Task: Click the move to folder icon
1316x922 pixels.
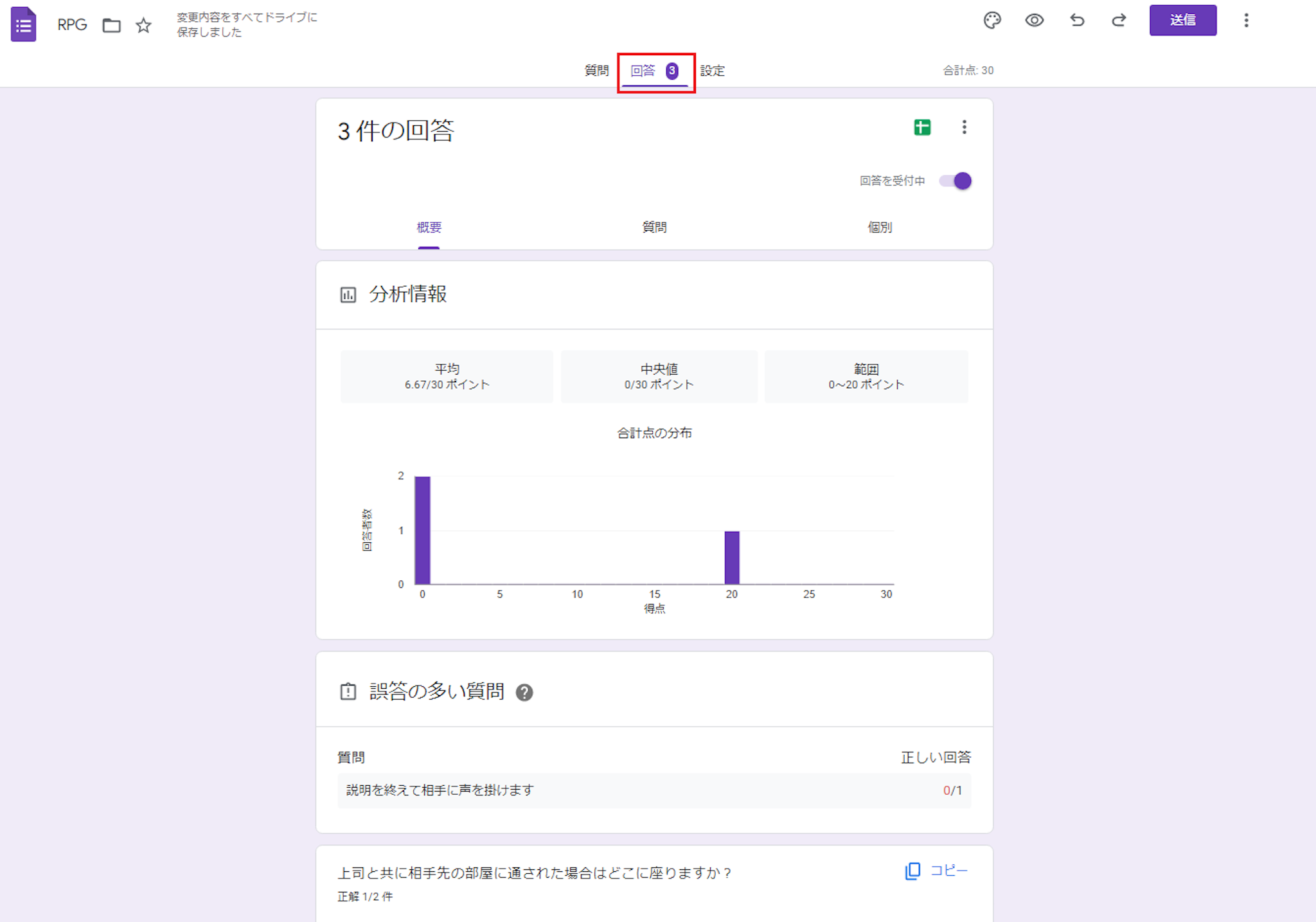Action: [x=112, y=26]
